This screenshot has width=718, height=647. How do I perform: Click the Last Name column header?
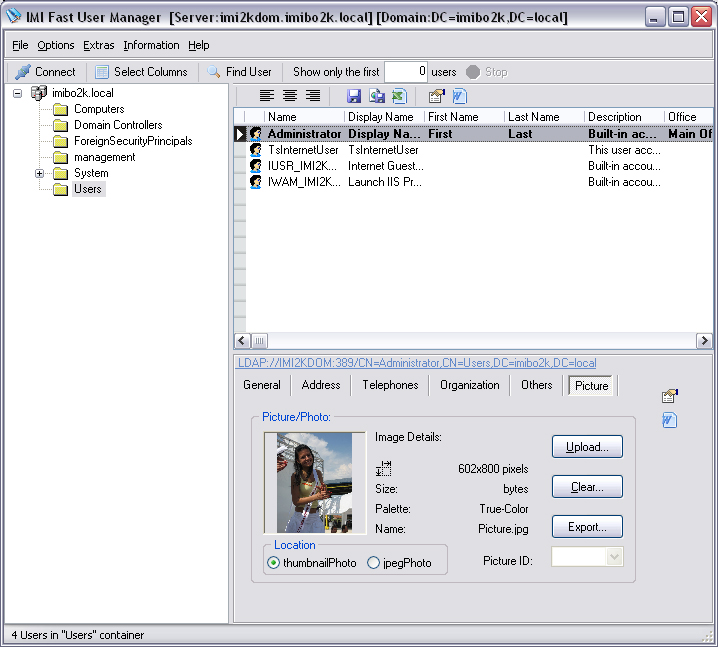[x=544, y=117]
